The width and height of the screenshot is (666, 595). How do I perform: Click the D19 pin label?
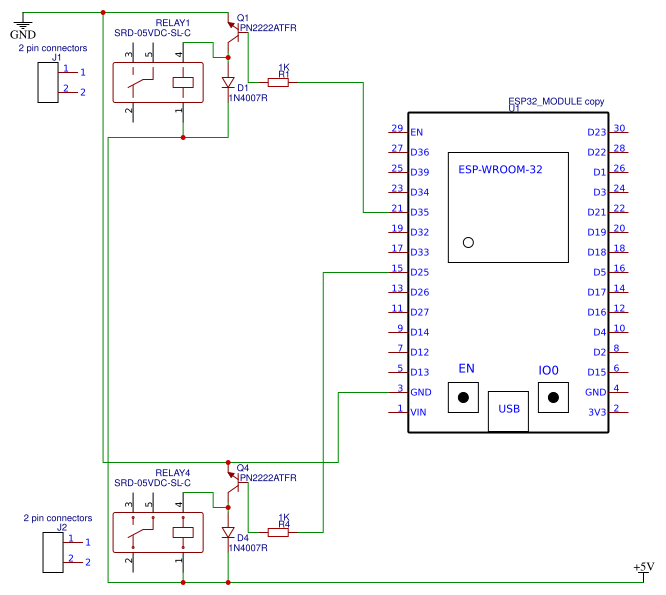(597, 232)
